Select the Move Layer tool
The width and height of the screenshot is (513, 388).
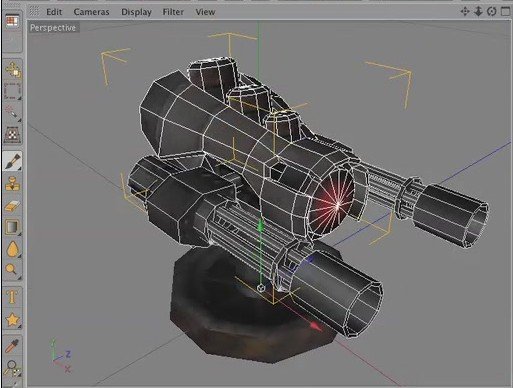coord(13,70)
